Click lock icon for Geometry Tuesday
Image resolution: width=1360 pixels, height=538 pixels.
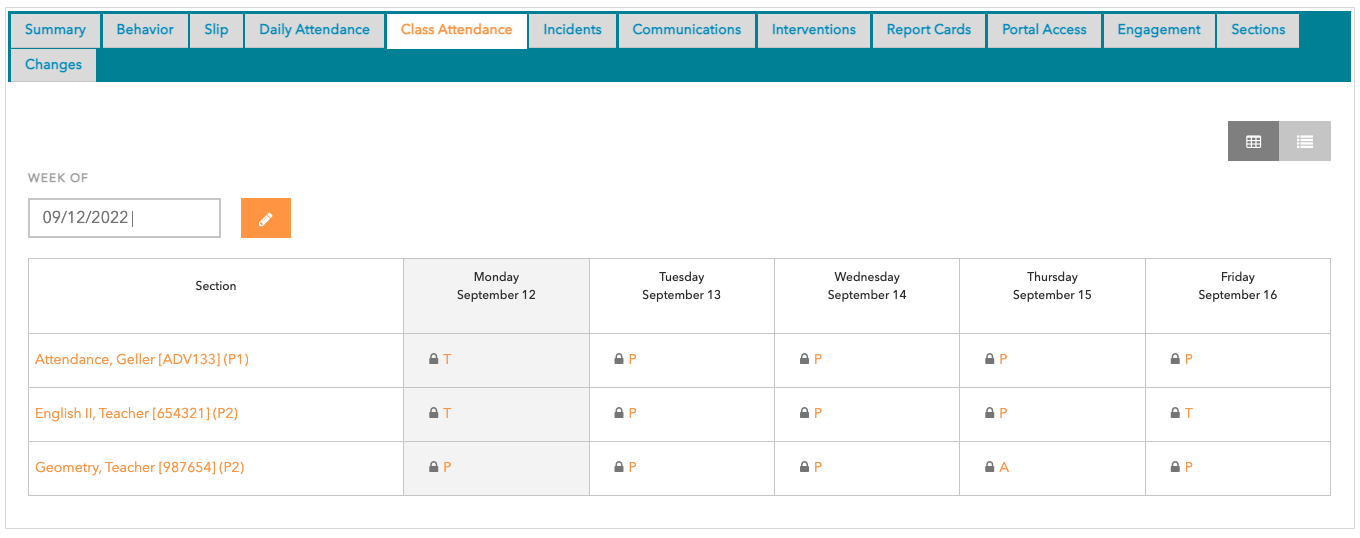coord(619,468)
